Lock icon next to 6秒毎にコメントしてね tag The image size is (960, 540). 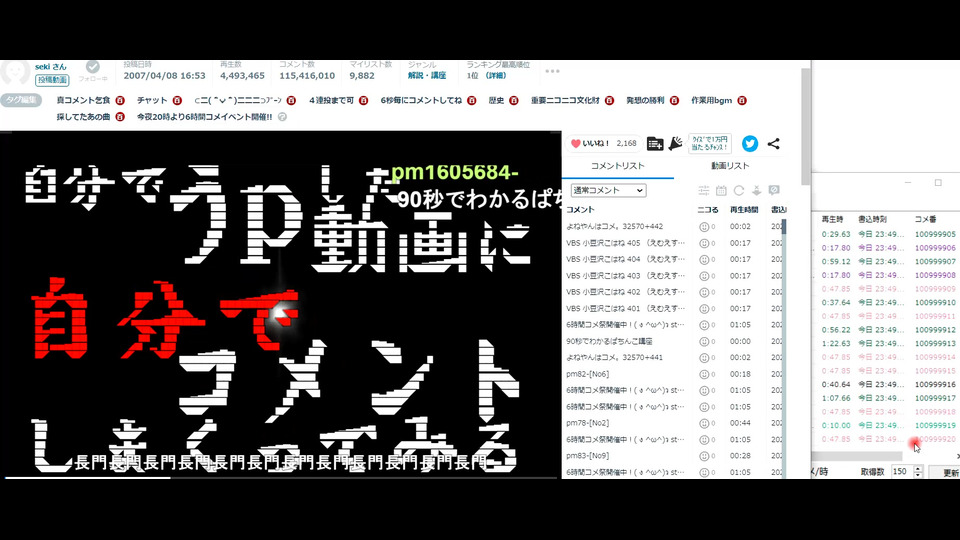471,100
